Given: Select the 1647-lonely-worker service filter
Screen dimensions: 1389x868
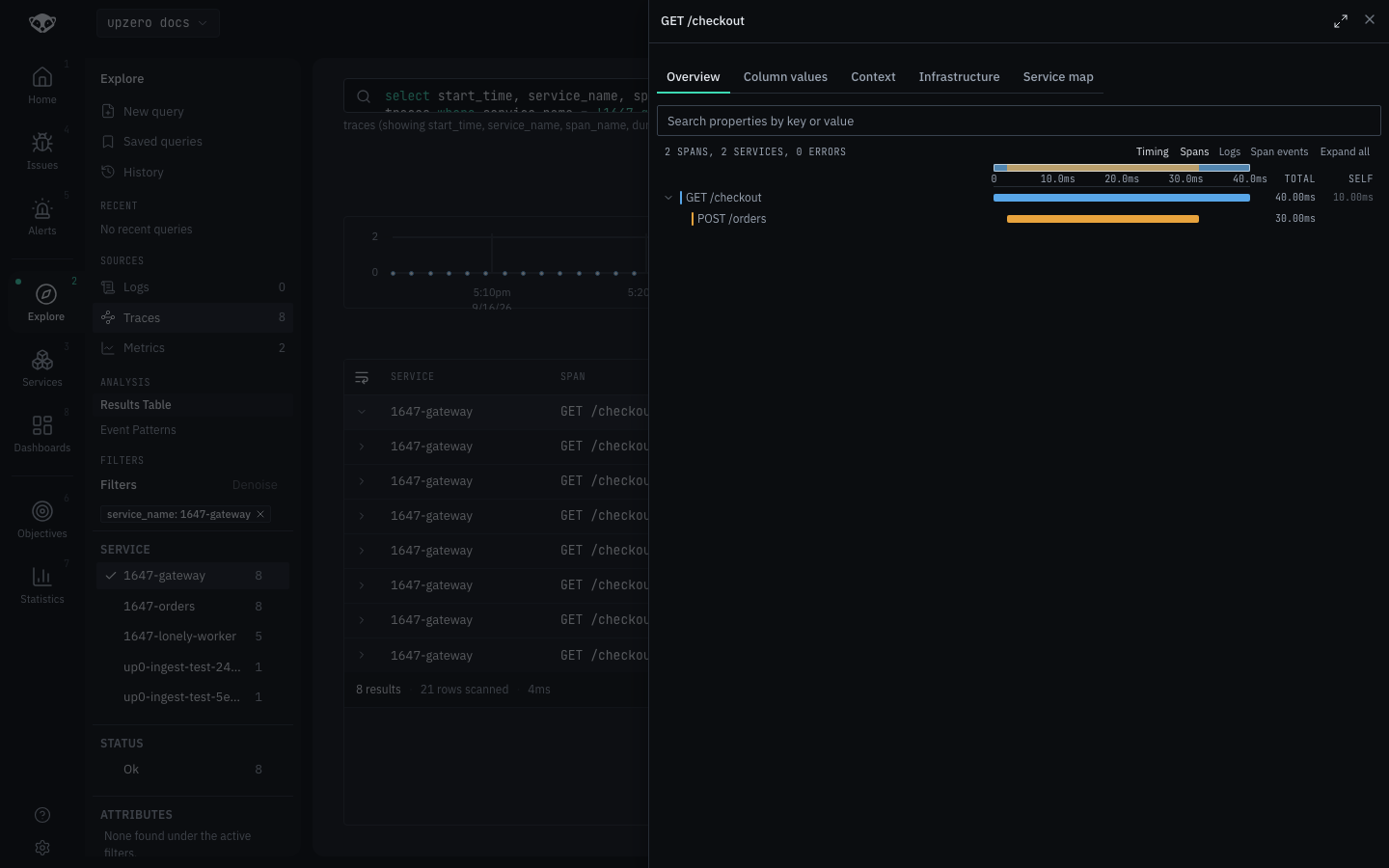Looking at the screenshot, I should 193,637.
